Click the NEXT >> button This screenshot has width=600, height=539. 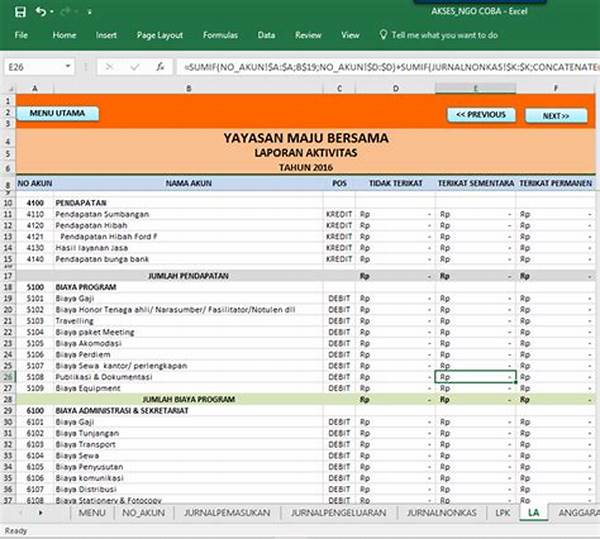tap(556, 116)
